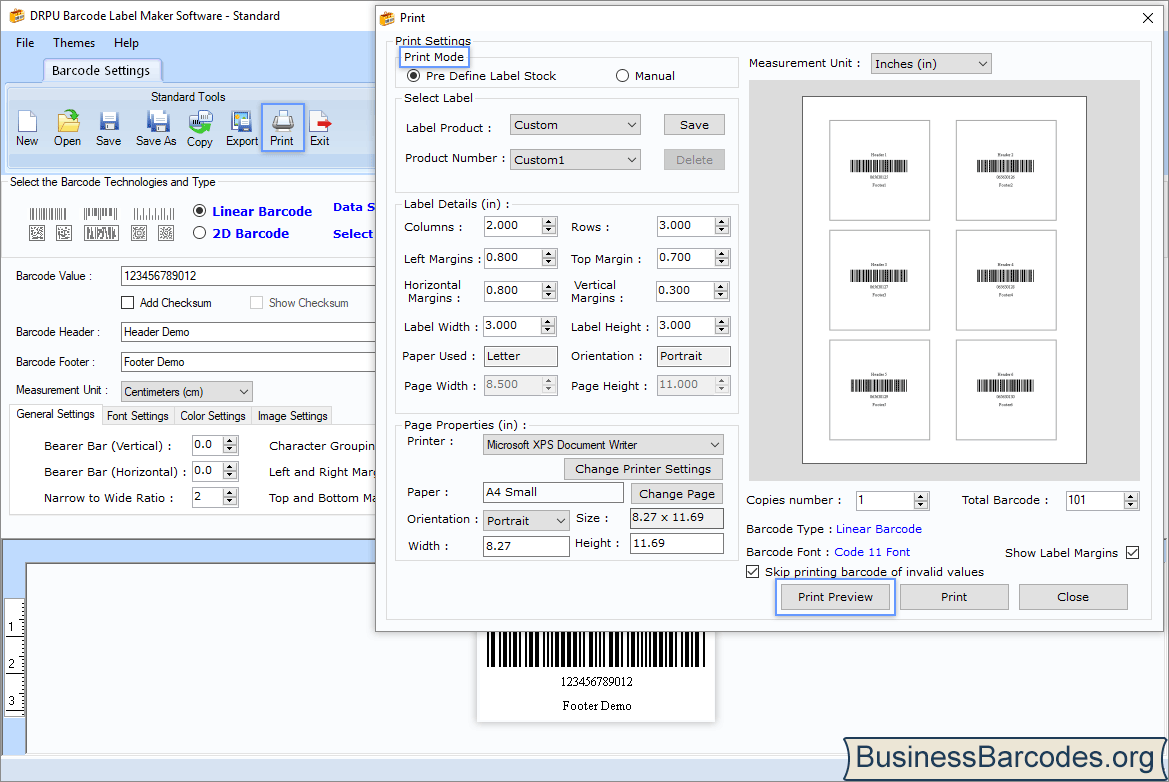This screenshot has height=782, width=1169.
Task: Click the Code 11 Font link
Action: (872, 552)
